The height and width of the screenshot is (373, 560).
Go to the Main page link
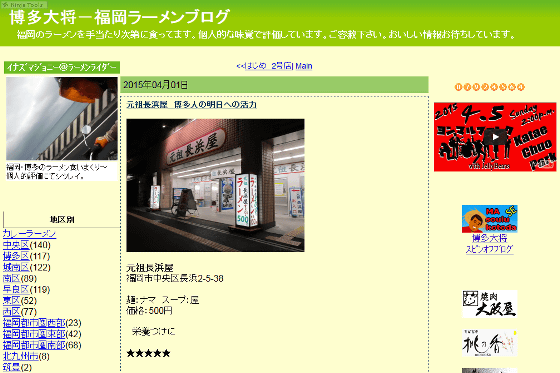point(304,66)
